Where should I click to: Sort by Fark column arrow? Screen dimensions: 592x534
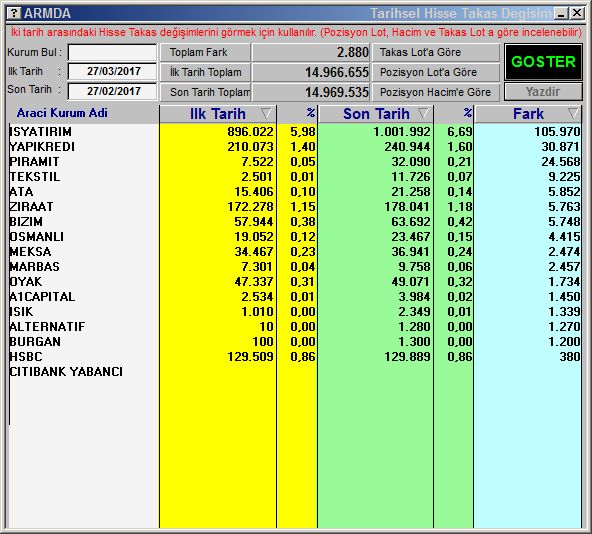(573, 113)
